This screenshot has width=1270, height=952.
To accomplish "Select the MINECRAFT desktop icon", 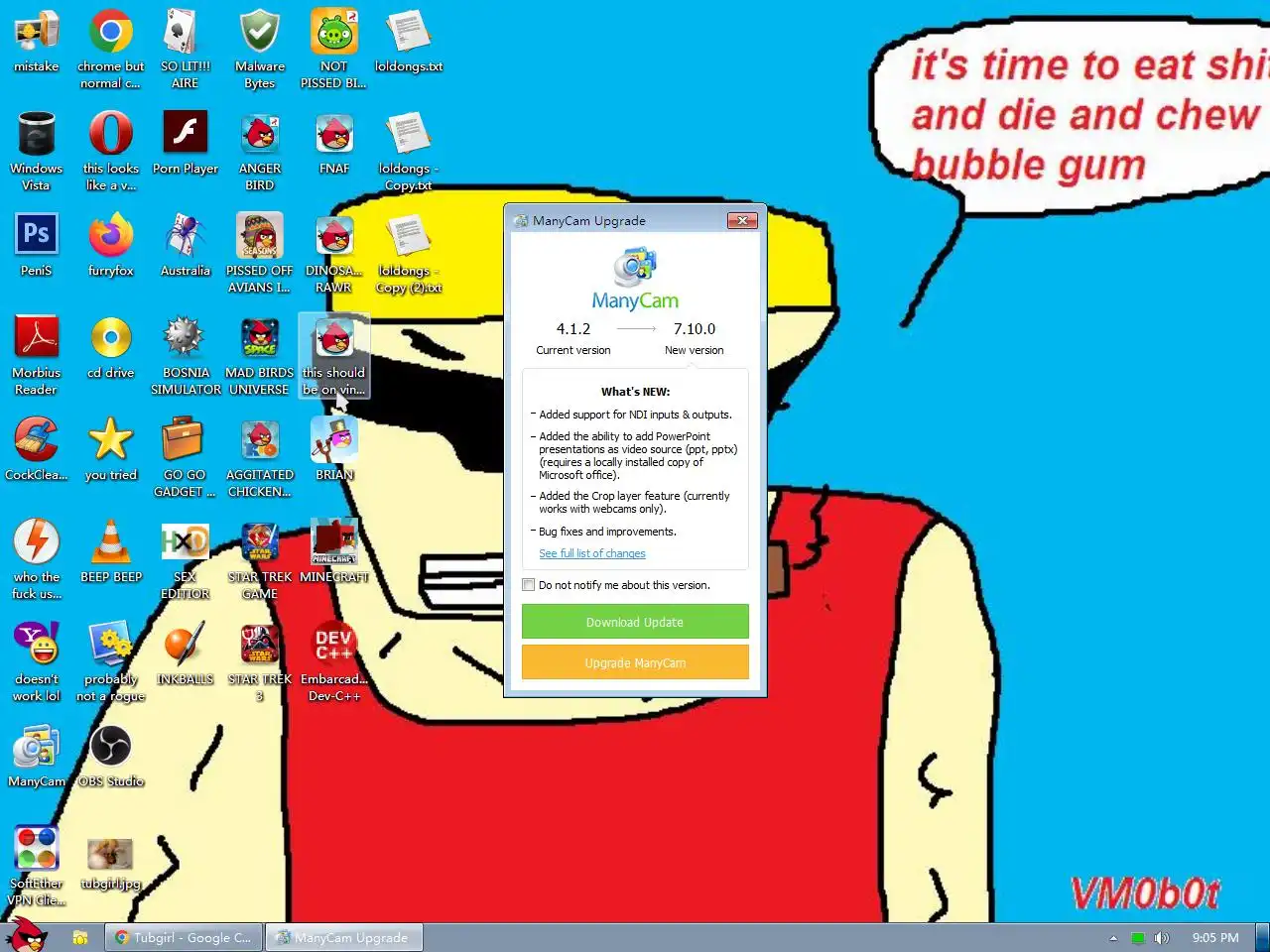I will tap(334, 543).
